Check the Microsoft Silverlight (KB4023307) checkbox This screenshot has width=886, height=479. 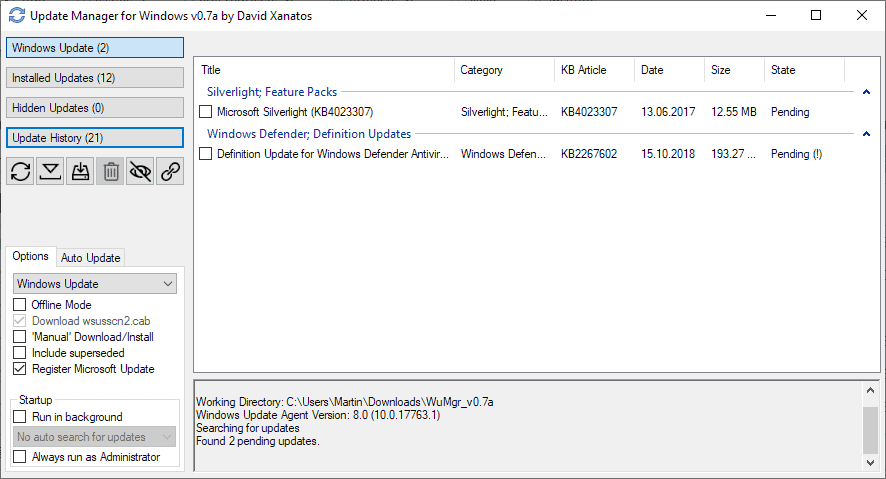point(206,112)
